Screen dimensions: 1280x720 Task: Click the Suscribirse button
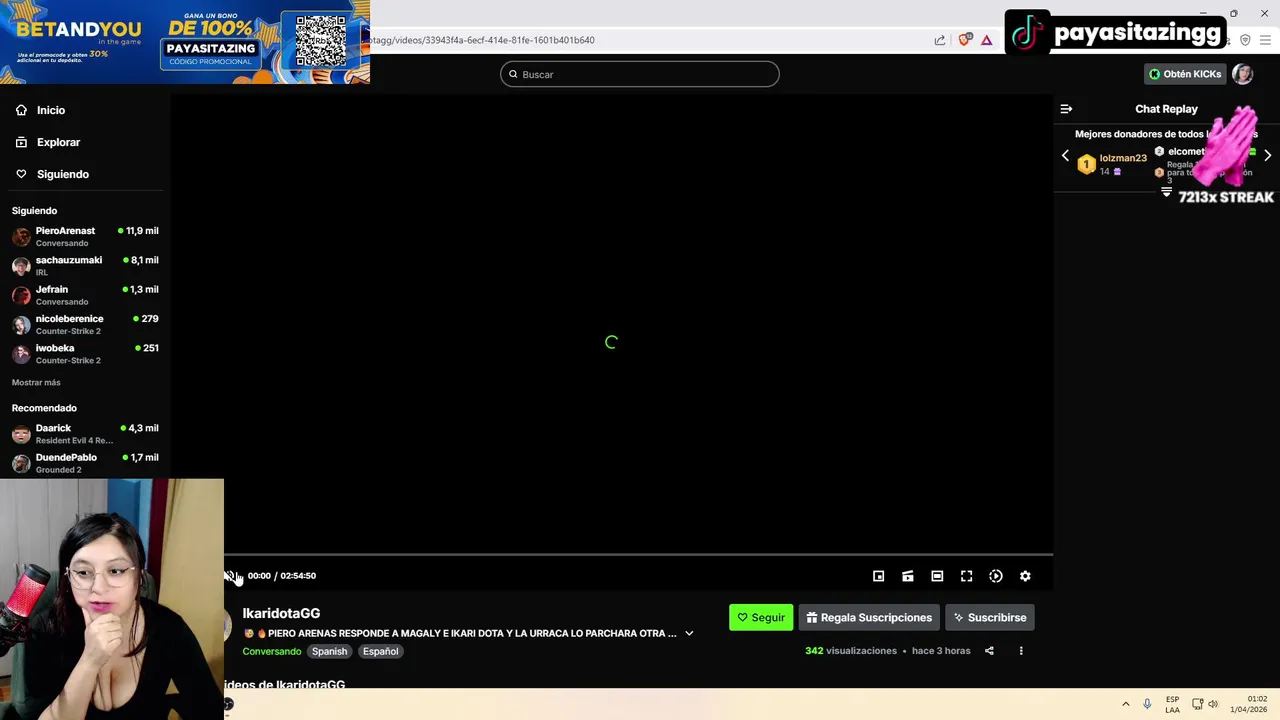click(989, 617)
